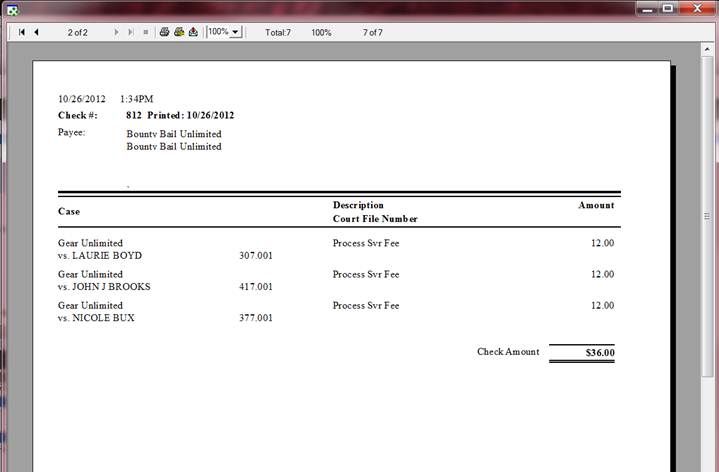Click the vertical scrollbar thumb
Screen dimensions: 719x472
[x=707, y=216]
